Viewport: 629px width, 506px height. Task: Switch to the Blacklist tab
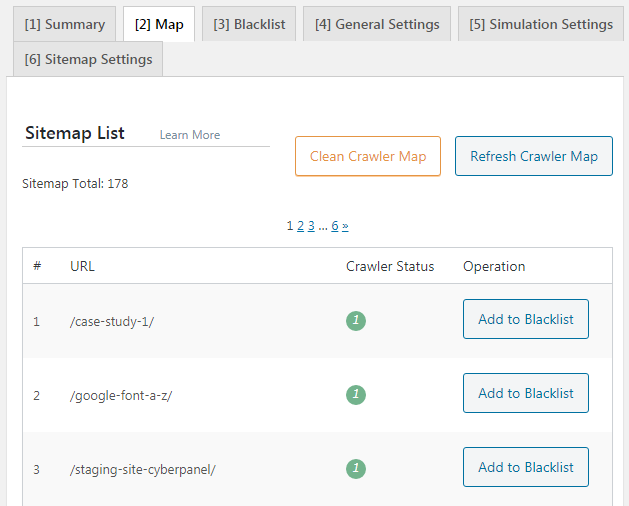pos(248,24)
